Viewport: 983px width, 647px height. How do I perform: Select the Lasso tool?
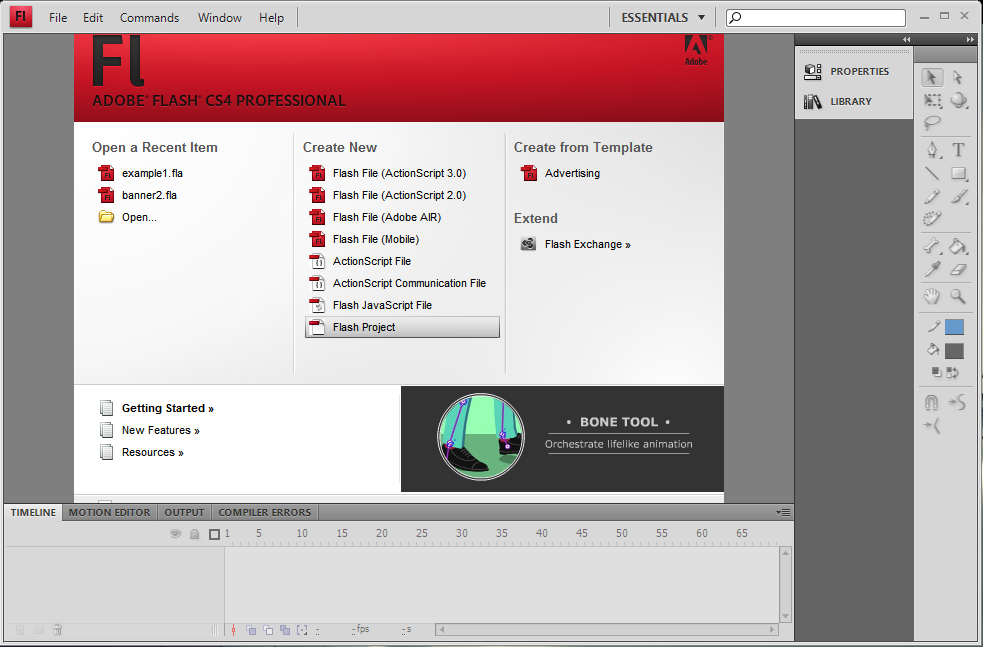pyautogui.click(x=932, y=123)
